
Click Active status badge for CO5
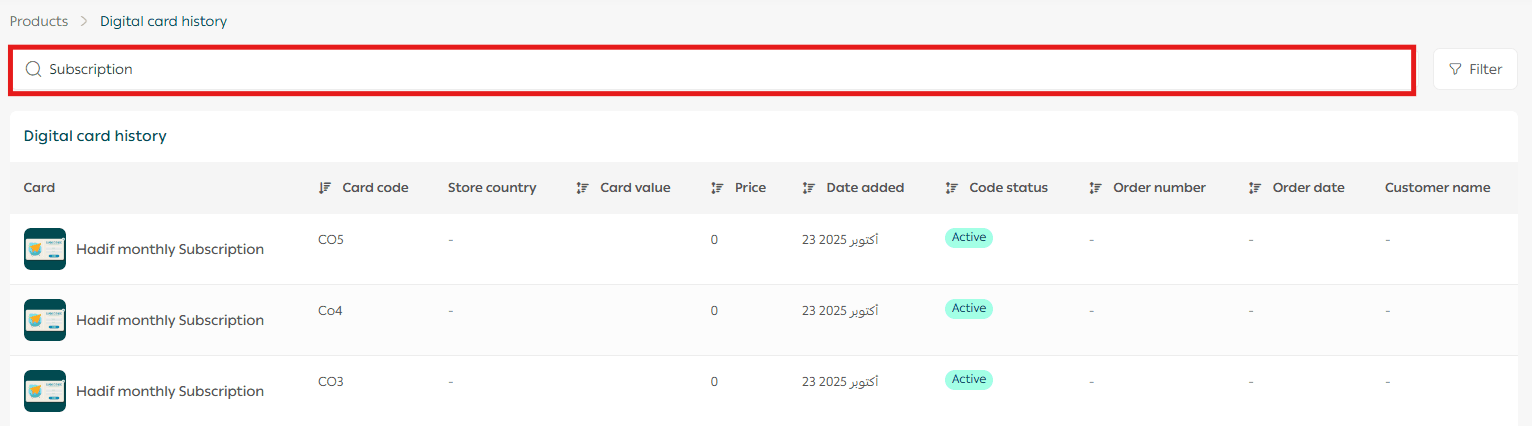pyautogui.click(x=968, y=237)
